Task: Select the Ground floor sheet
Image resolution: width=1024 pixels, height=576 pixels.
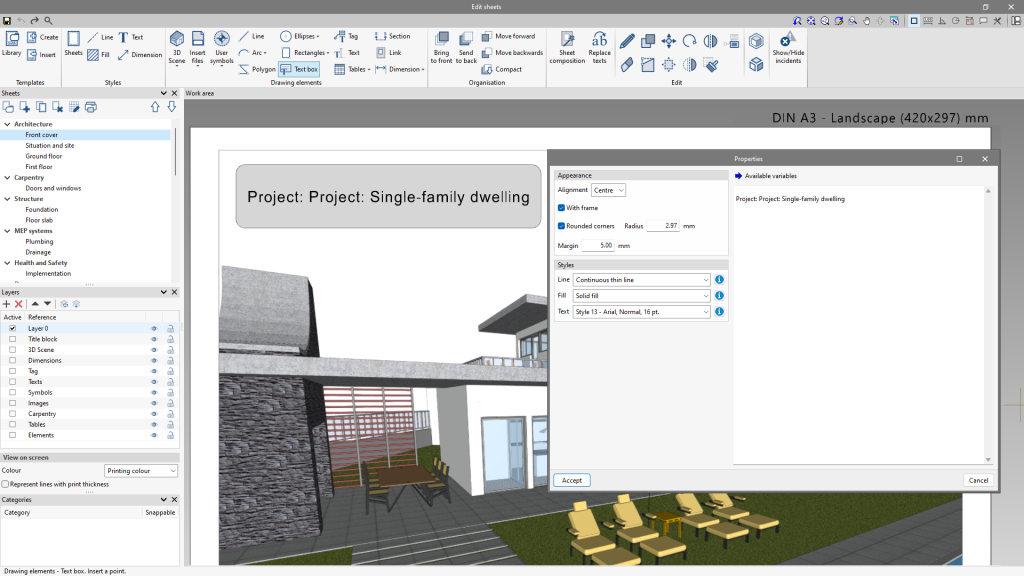Action: click(x=44, y=156)
